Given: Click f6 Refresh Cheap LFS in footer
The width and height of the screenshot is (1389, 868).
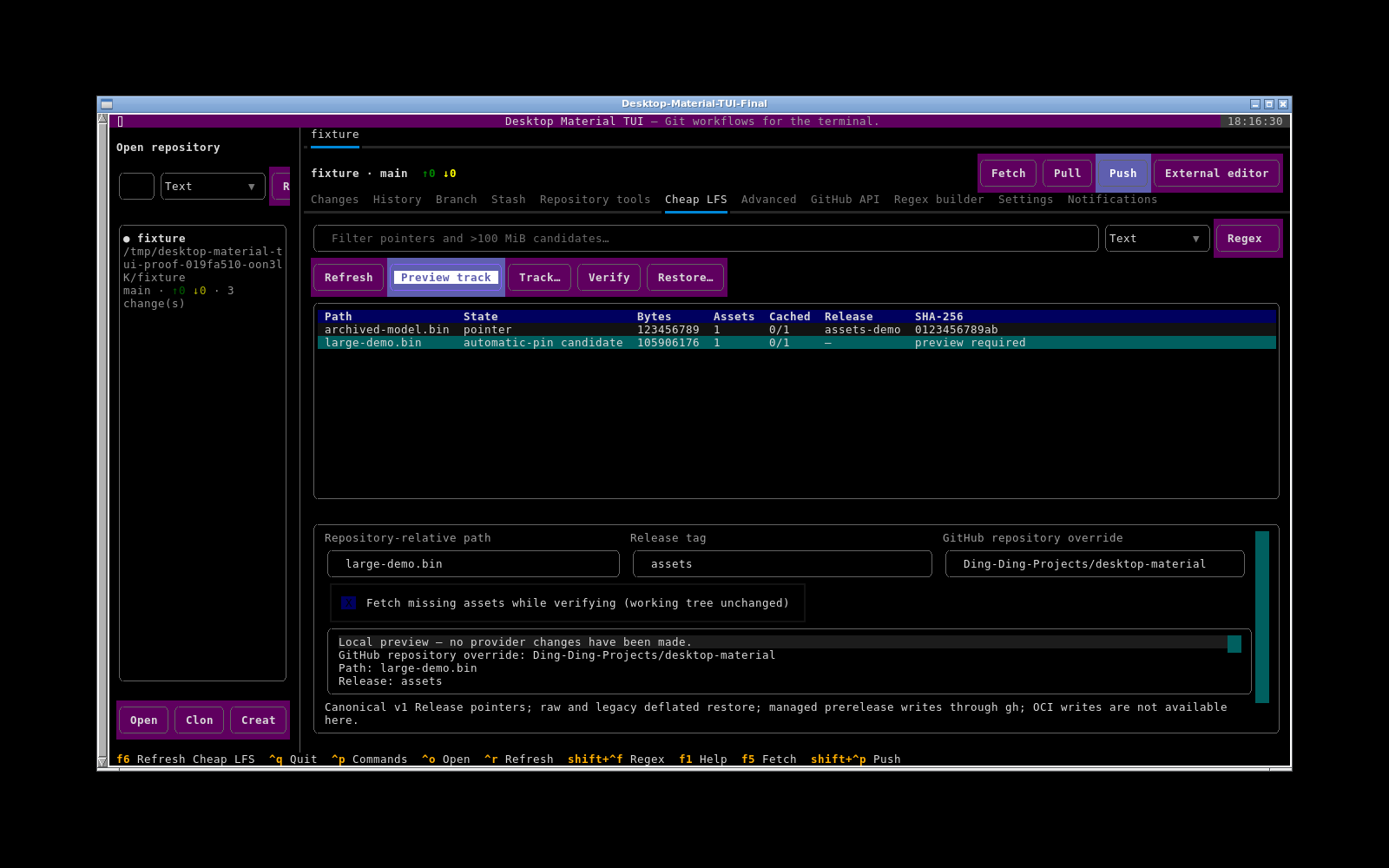Looking at the screenshot, I should tap(185, 759).
